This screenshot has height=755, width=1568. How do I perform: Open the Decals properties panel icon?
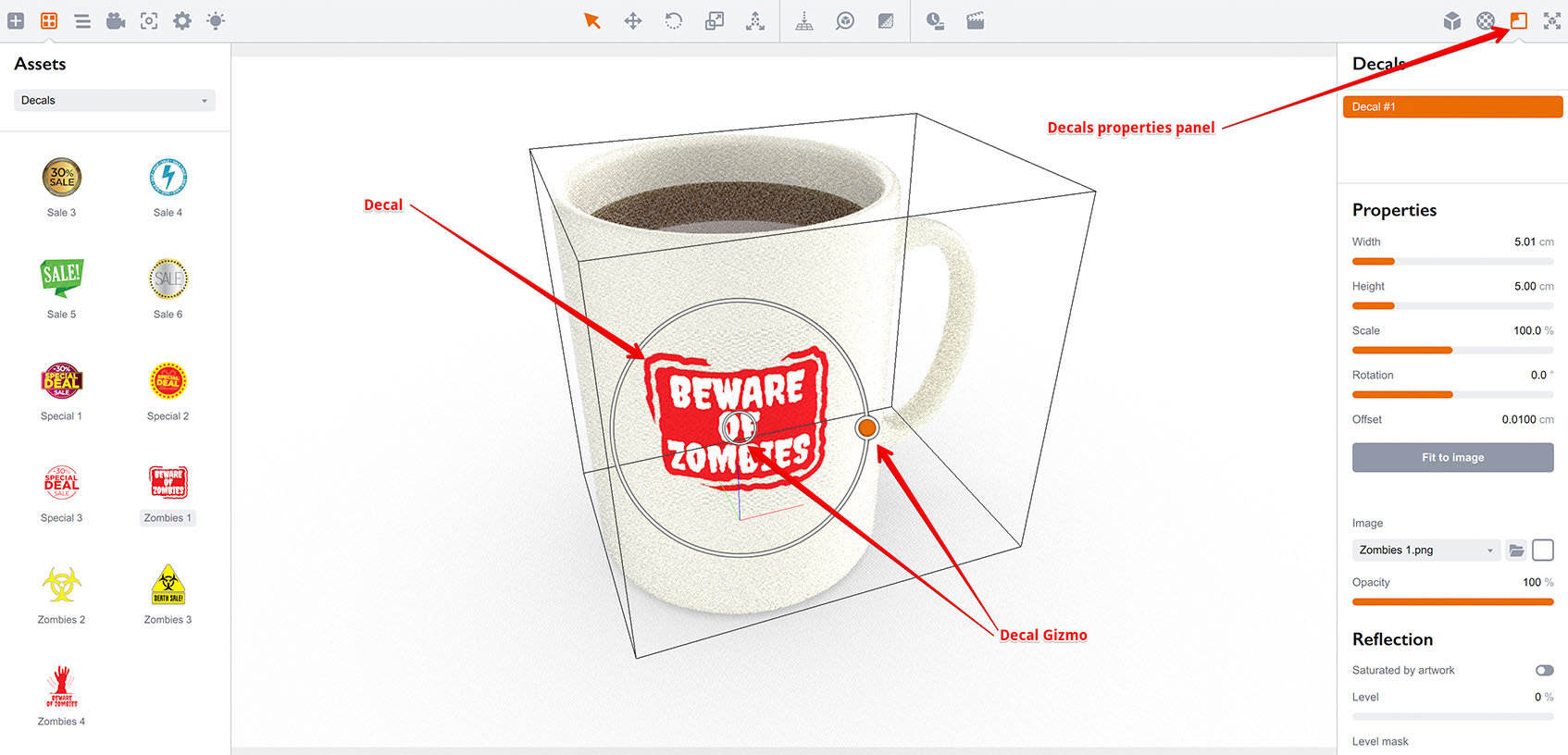tap(1519, 20)
